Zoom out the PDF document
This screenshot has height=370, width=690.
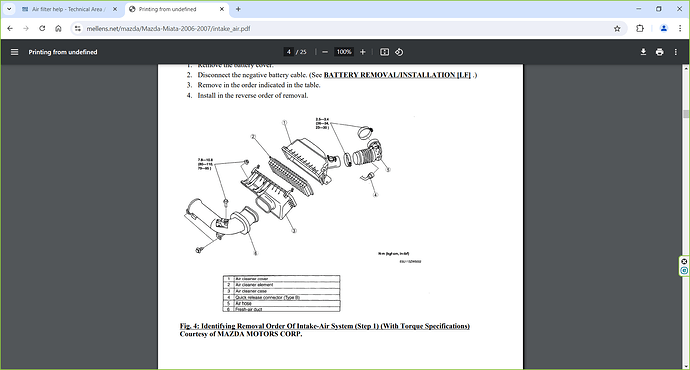[x=325, y=52]
